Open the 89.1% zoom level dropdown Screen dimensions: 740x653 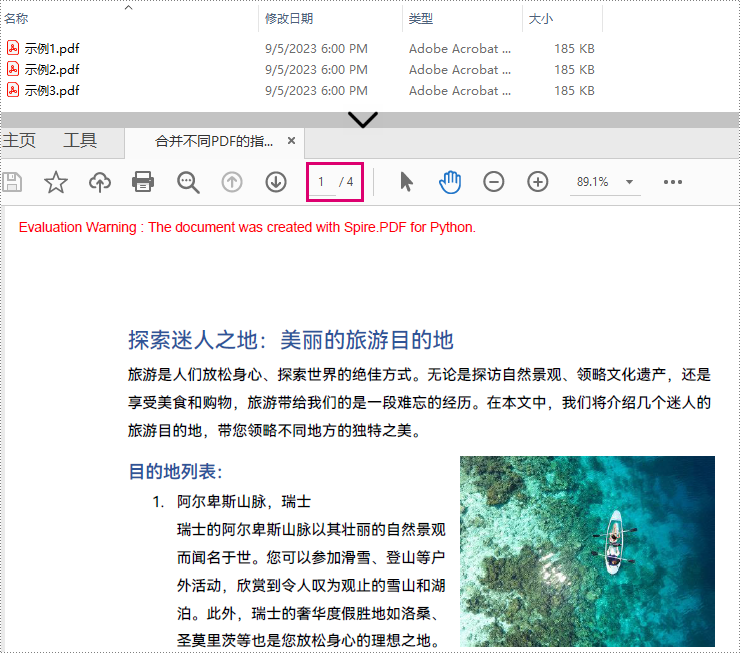[629, 182]
